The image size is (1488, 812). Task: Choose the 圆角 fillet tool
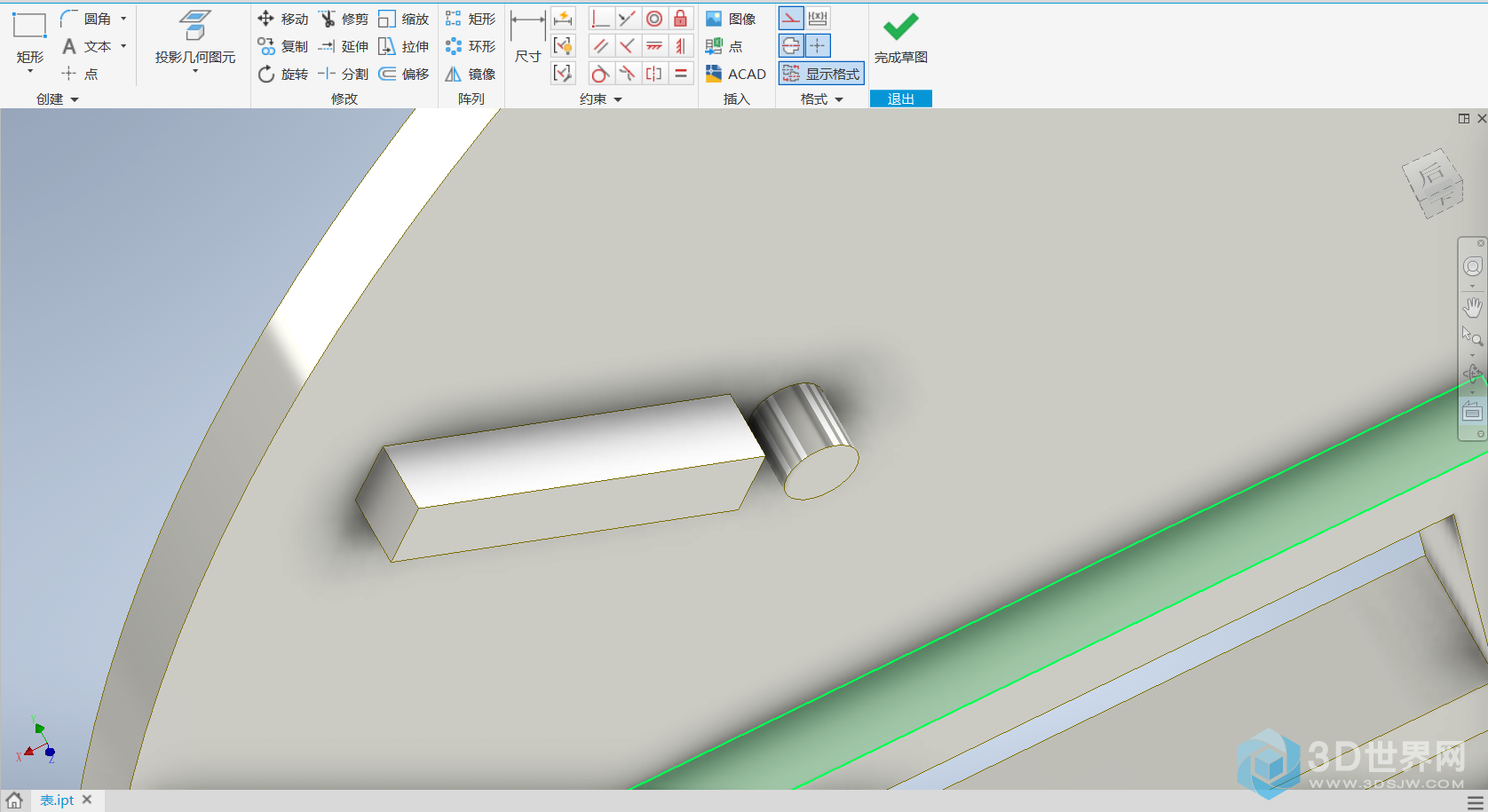(87, 19)
